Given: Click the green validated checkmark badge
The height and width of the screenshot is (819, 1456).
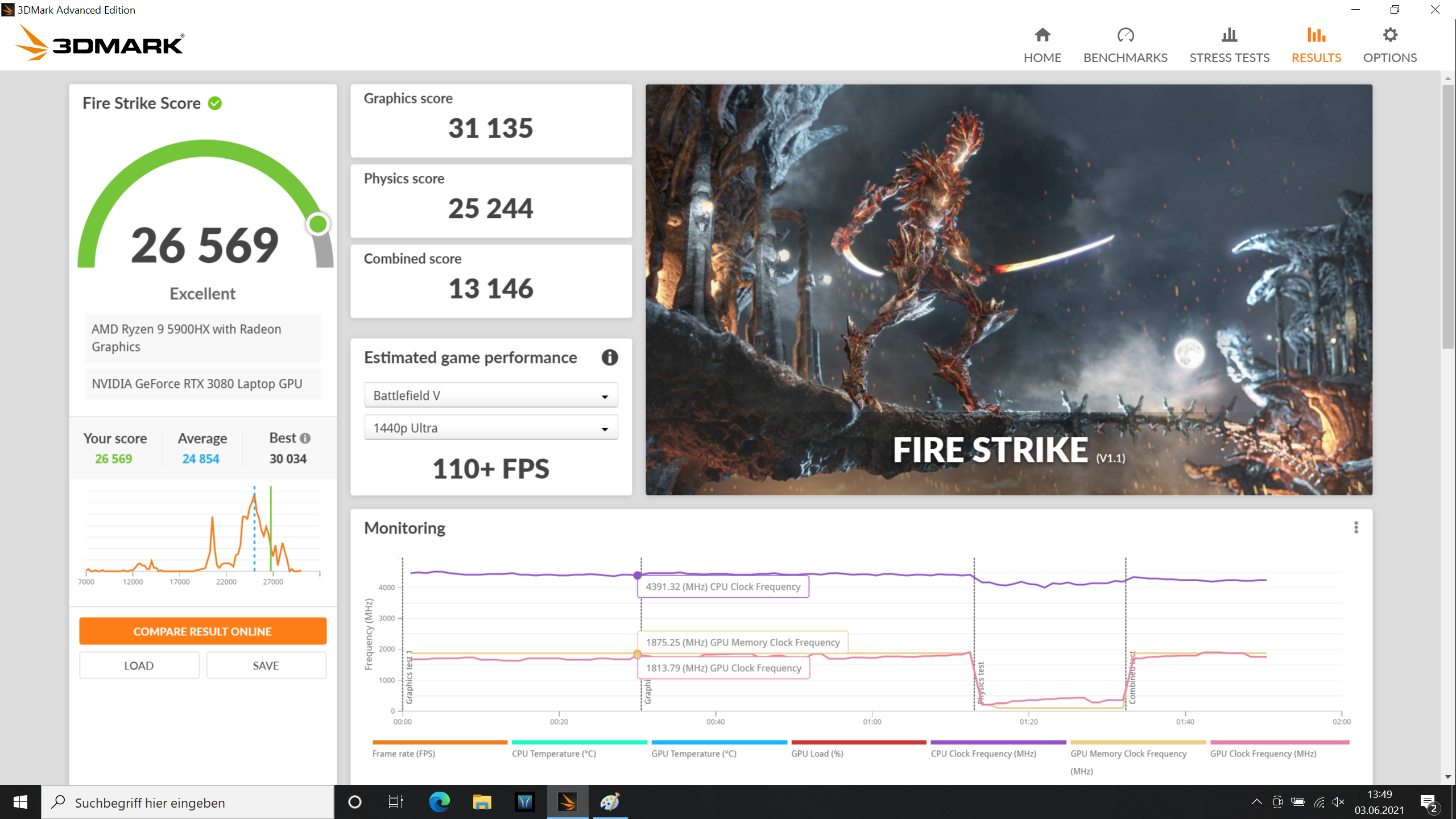Looking at the screenshot, I should [215, 103].
